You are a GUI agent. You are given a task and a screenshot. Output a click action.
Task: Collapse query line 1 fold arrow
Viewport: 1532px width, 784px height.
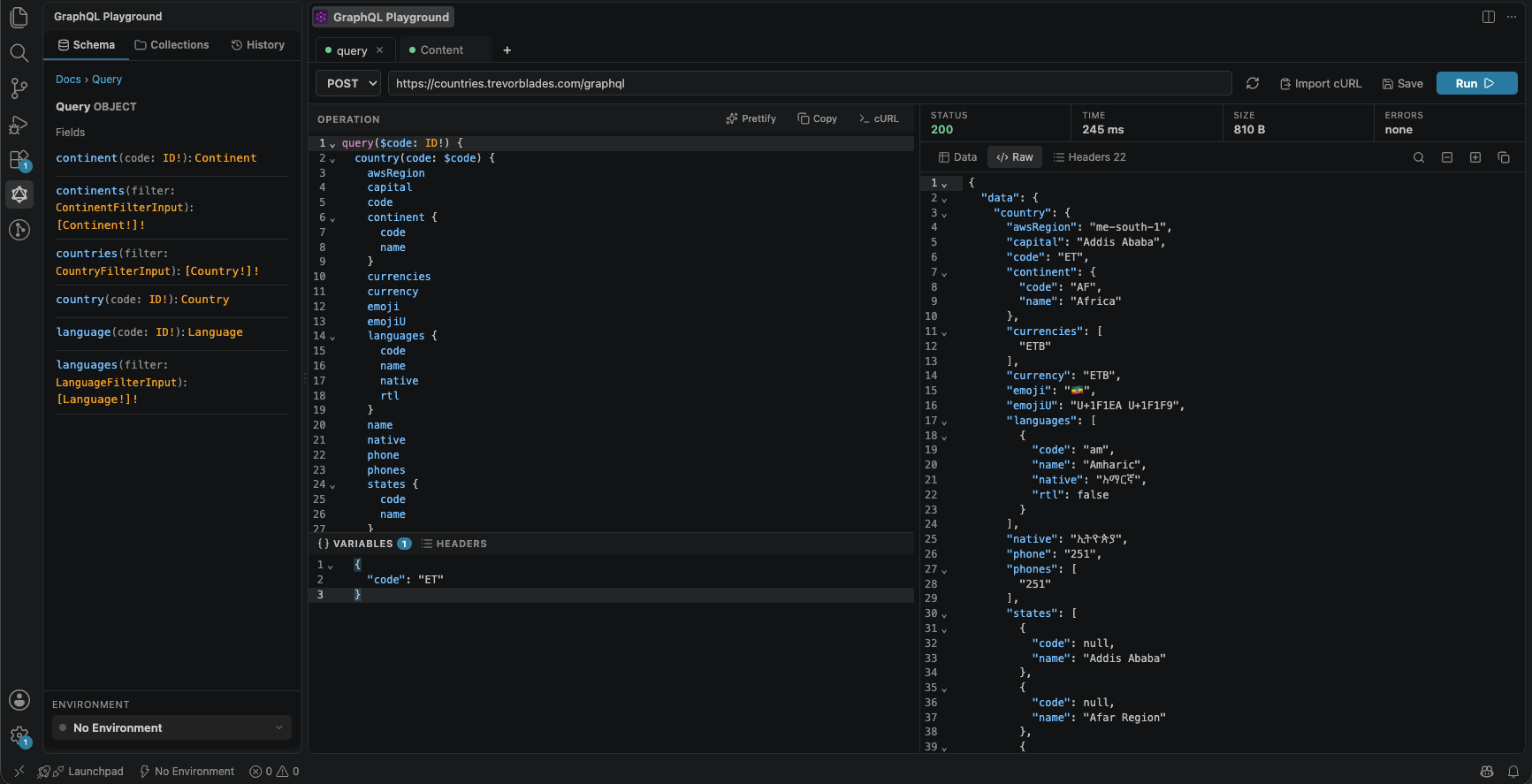pos(332,144)
